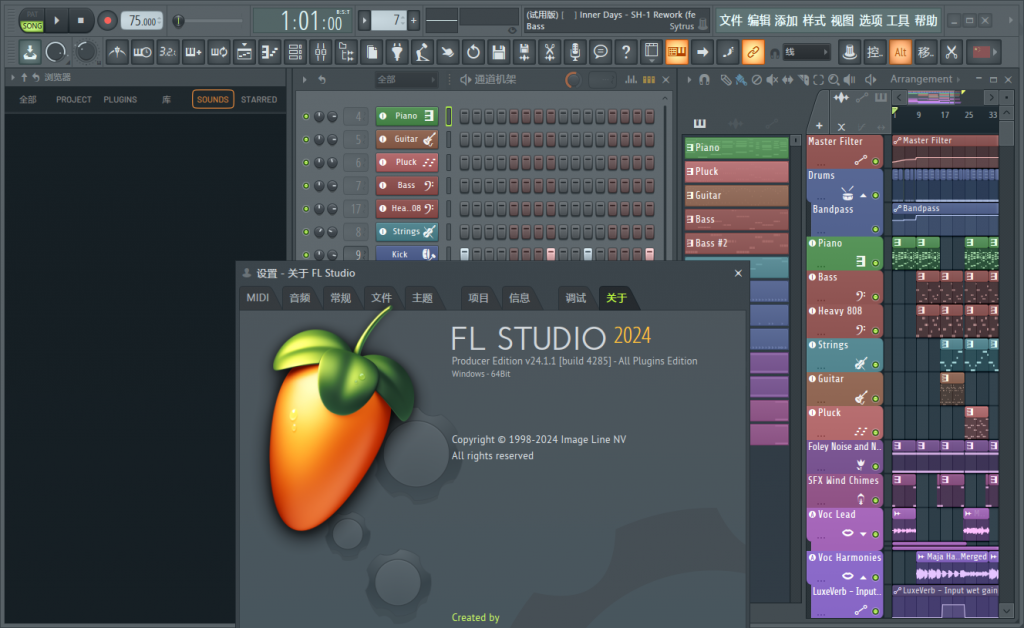Open the snap dropdown showing 线
Viewport: 1024px width, 628px height.
pyautogui.click(x=807, y=52)
